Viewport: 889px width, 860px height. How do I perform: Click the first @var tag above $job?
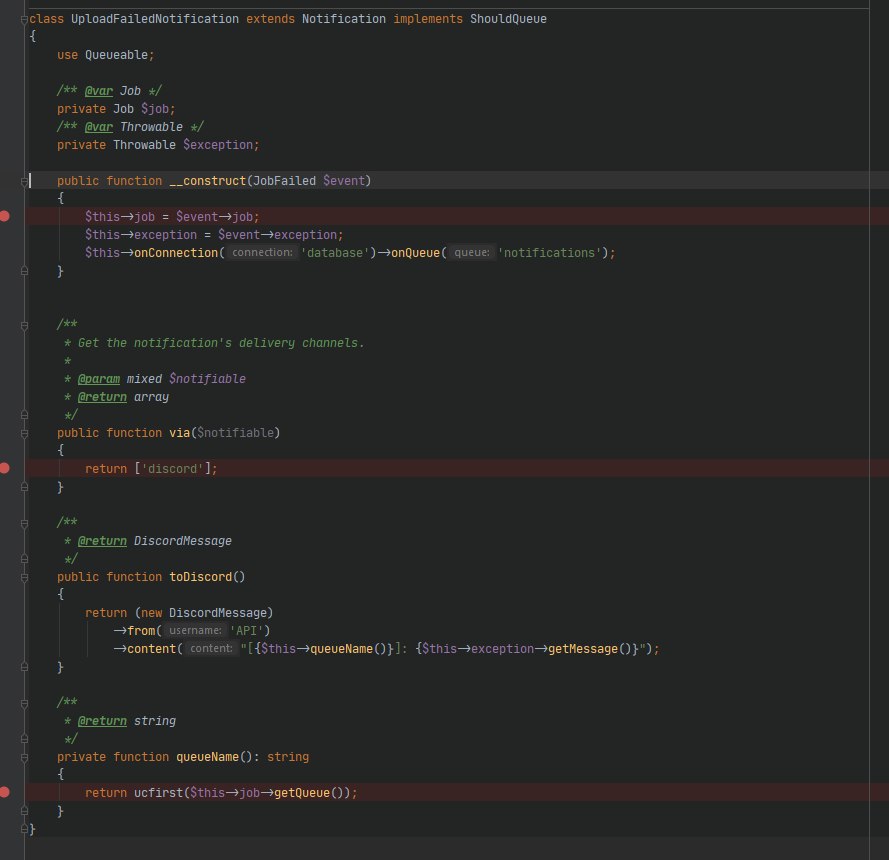pyautogui.click(x=99, y=91)
